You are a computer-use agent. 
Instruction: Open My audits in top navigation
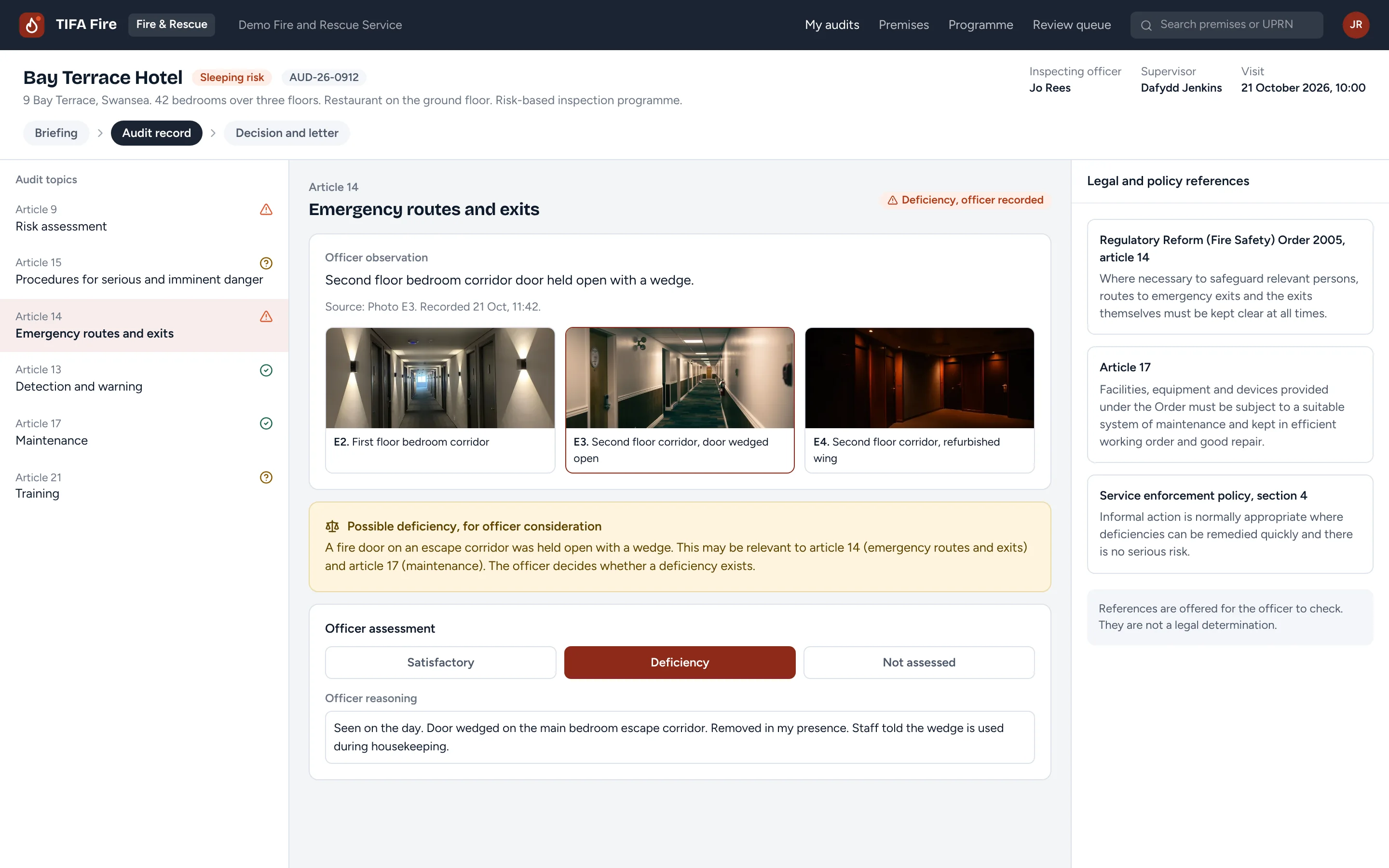click(x=831, y=25)
